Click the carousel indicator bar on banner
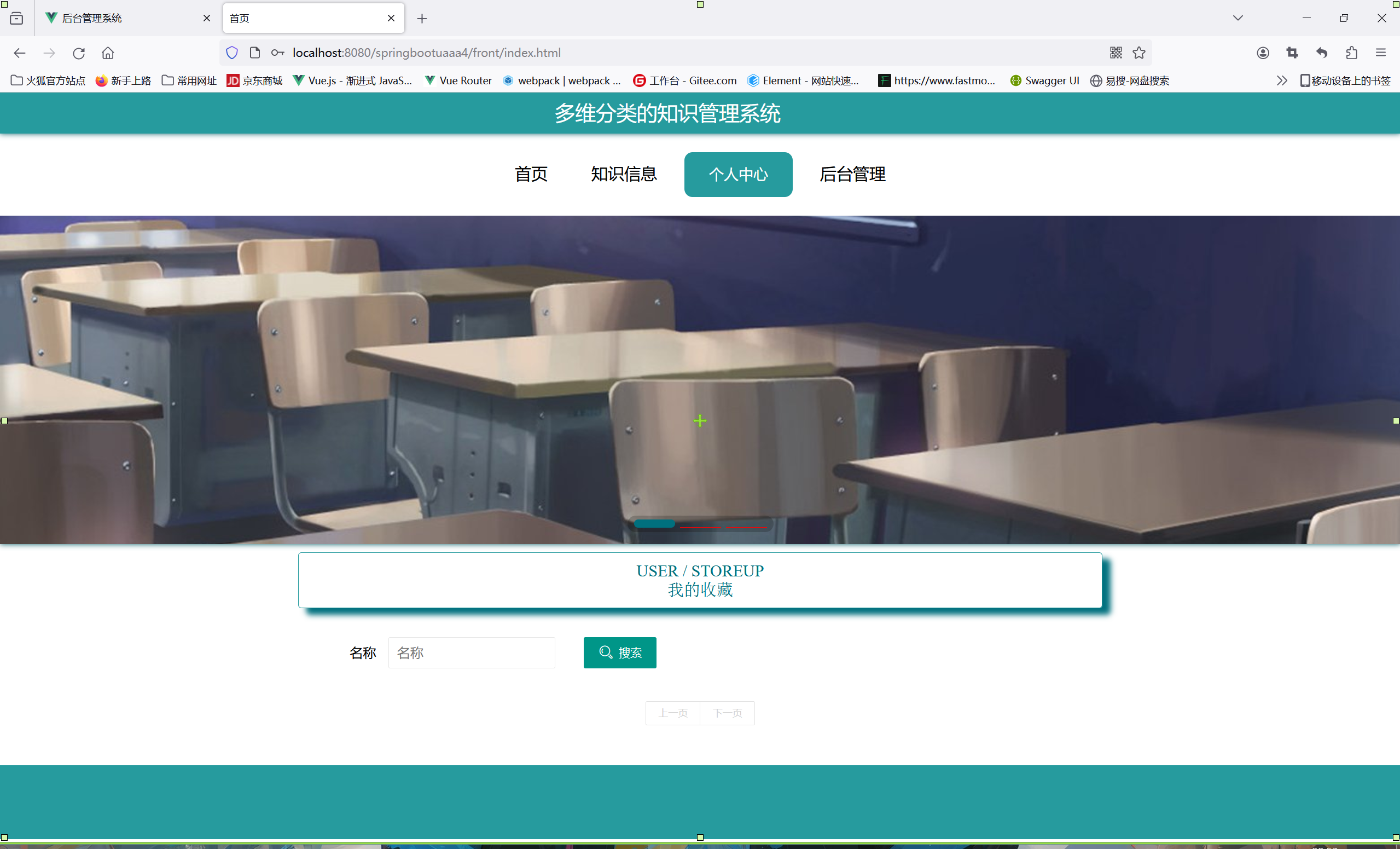The height and width of the screenshot is (849, 1400). coord(654,523)
